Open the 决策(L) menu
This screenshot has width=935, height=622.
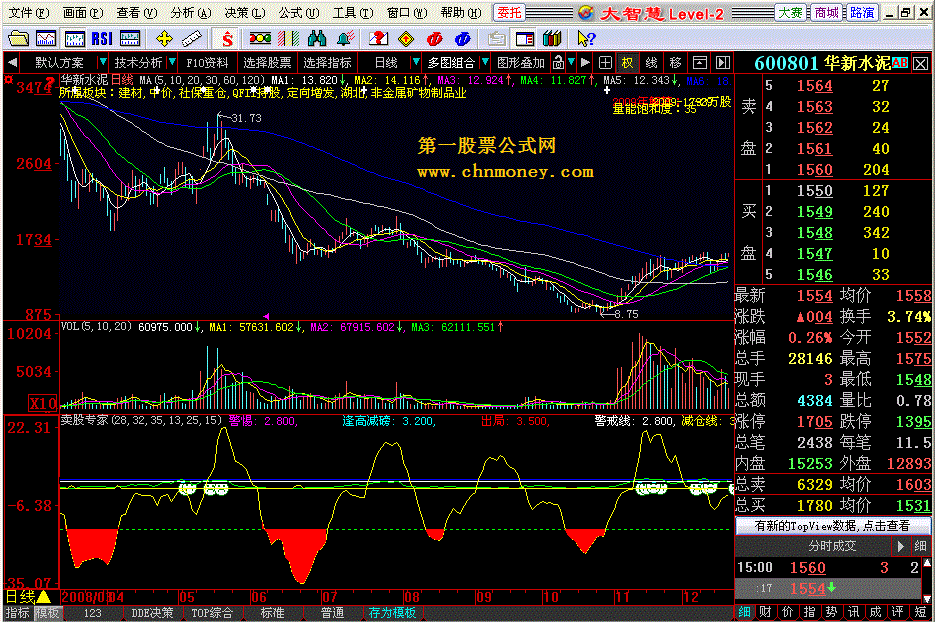(x=244, y=13)
